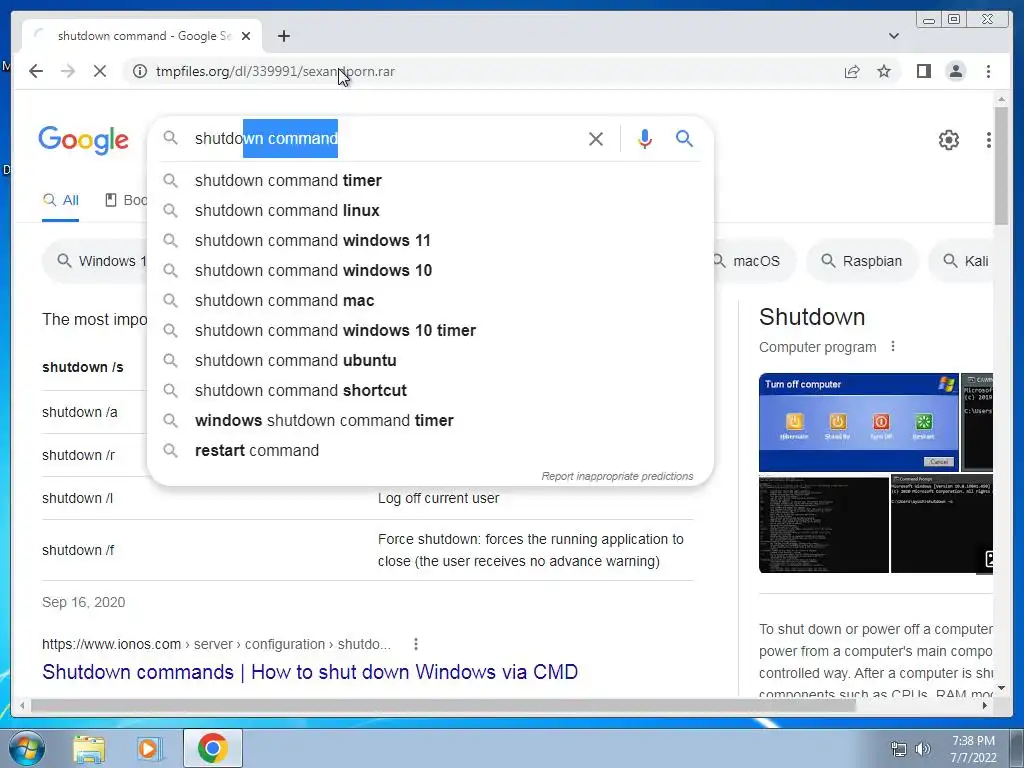The height and width of the screenshot is (768, 1024).
Task: Open options dots beside ionos.com URL
Action: click(415, 644)
